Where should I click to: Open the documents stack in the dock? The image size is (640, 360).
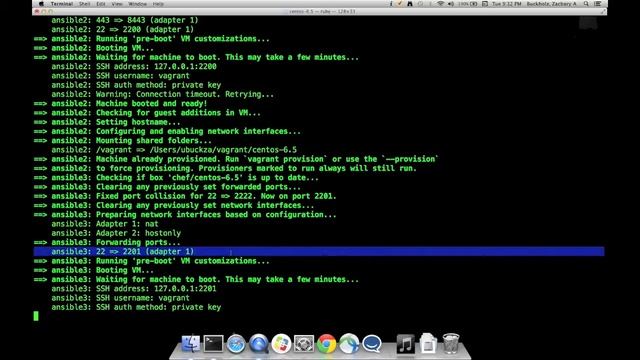coord(428,343)
